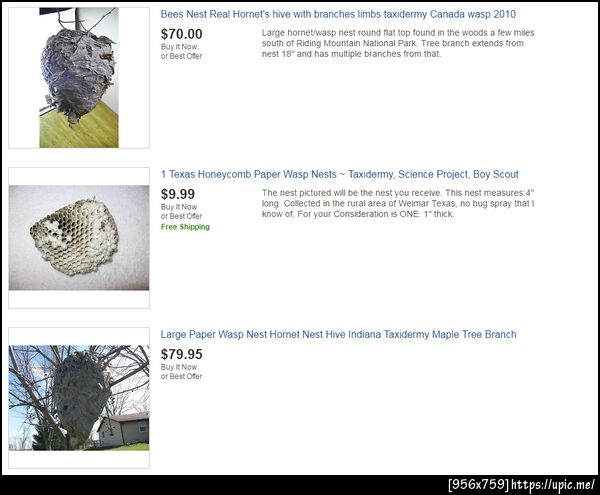Open the 'Bees Nest Real Hornet's hive' listing title

(x=338, y=15)
